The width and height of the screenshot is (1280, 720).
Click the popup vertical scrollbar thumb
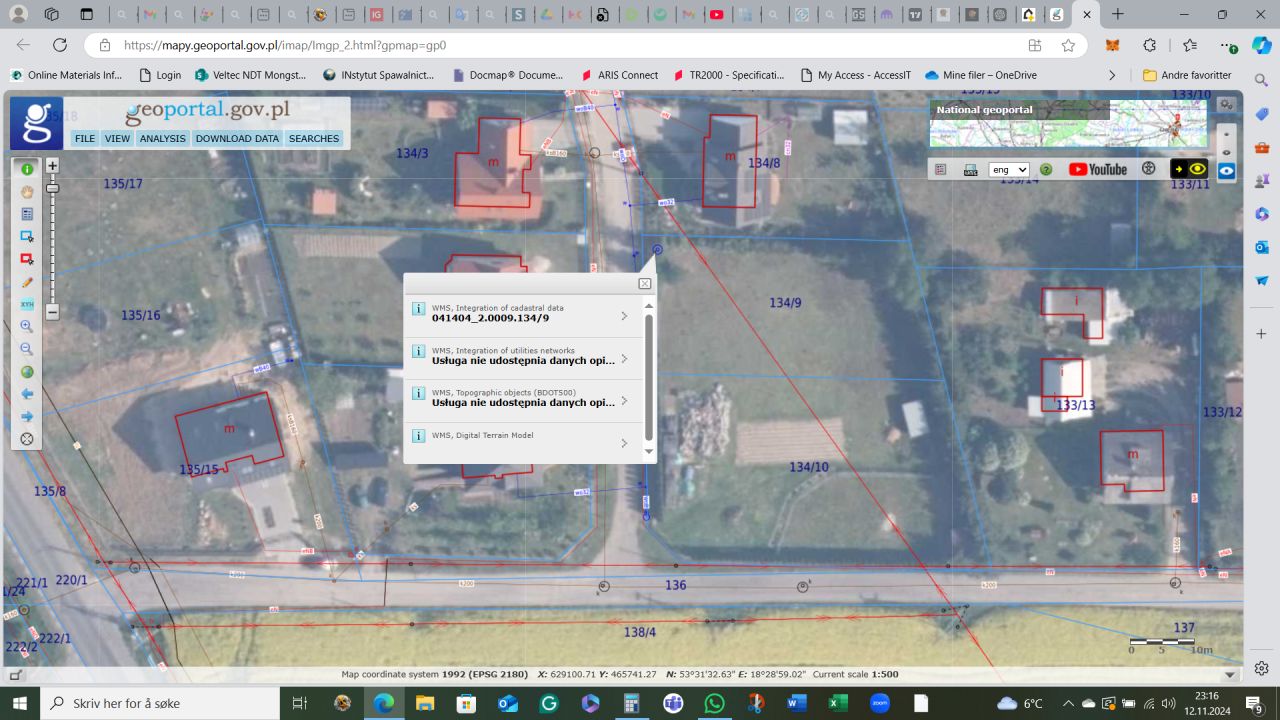click(649, 377)
